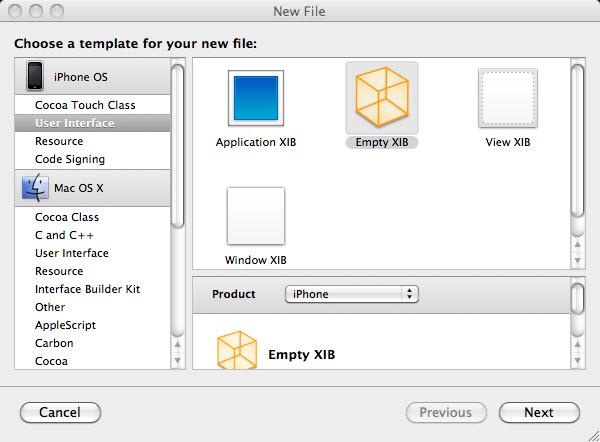This screenshot has height=442, width=600.
Task: Pick the Window XIB template icon
Action: [256, 216]
